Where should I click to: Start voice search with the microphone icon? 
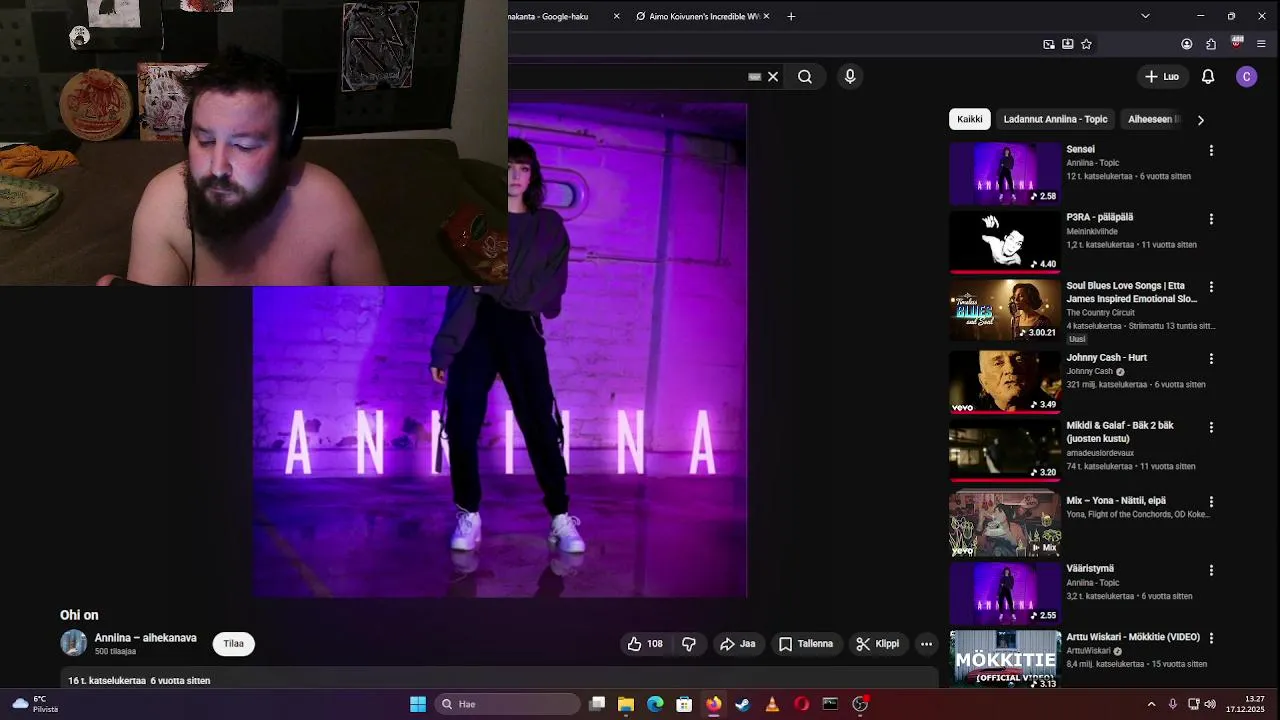850,77
